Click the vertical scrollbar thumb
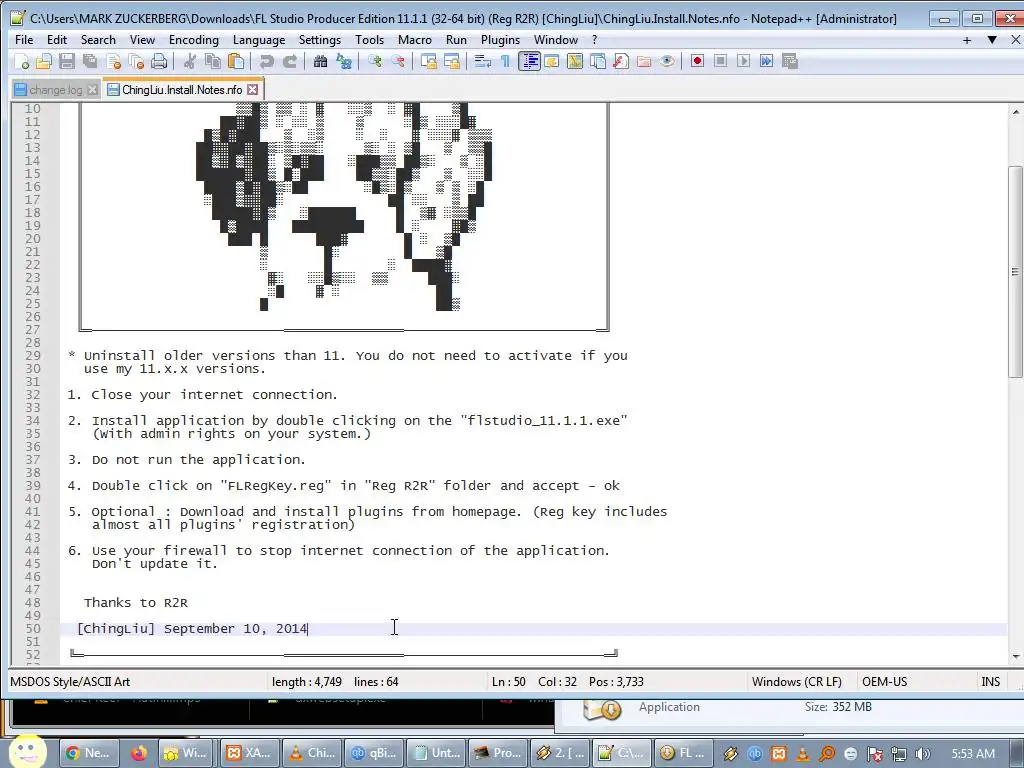This screenshot has height=768, width=1024. point(1016,272)
